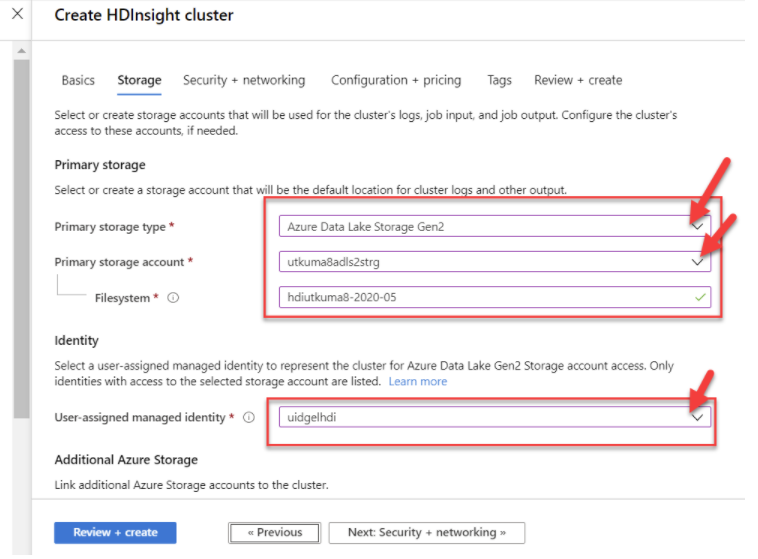Select the Storage tab

139,80
